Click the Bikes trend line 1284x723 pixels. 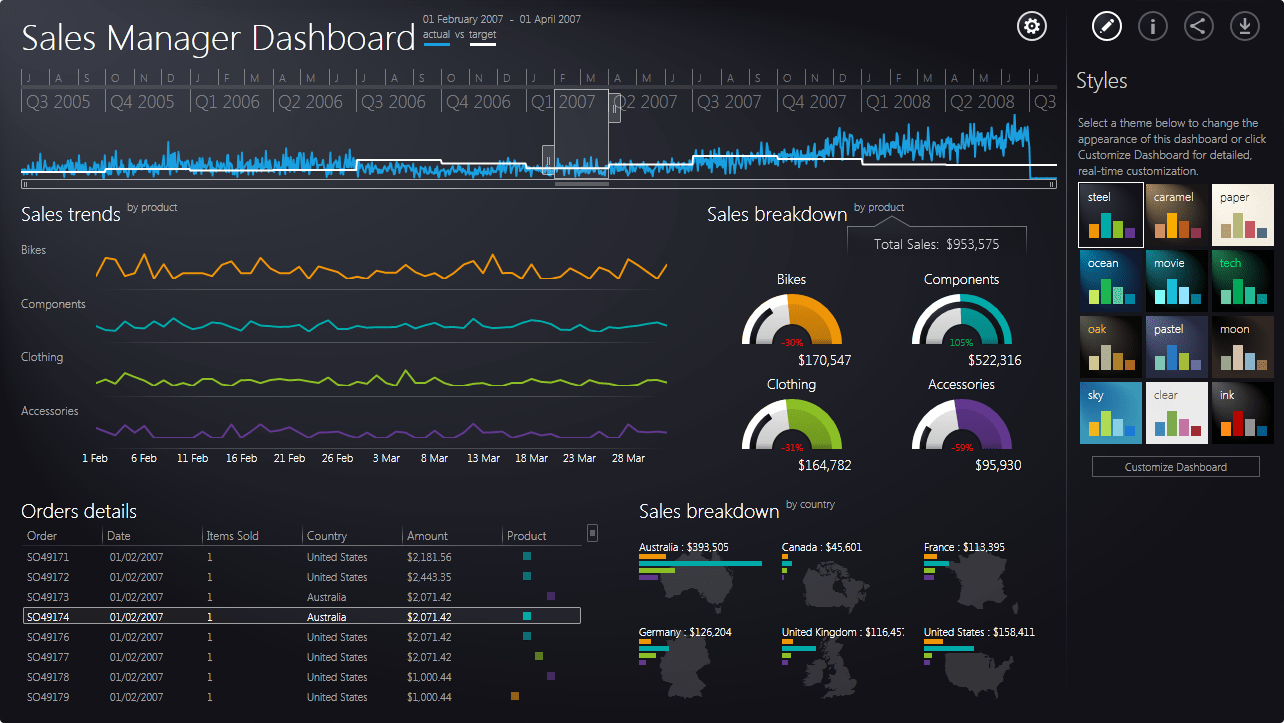point(381,267)
